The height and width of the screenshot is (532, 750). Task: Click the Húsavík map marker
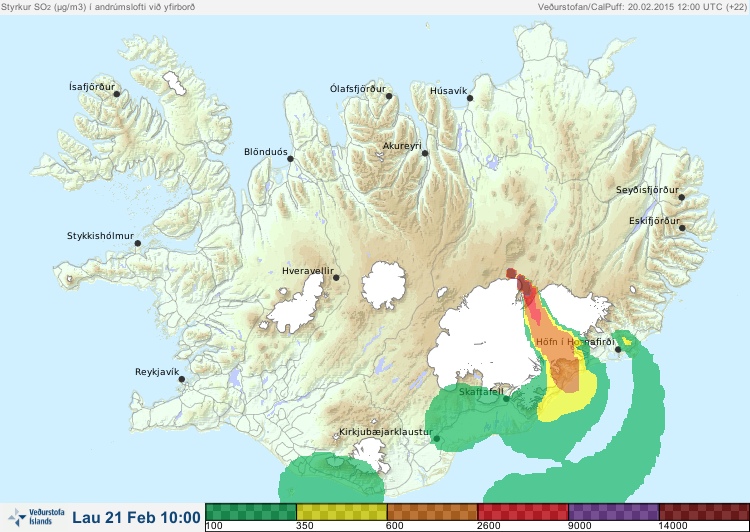[470, 98]
